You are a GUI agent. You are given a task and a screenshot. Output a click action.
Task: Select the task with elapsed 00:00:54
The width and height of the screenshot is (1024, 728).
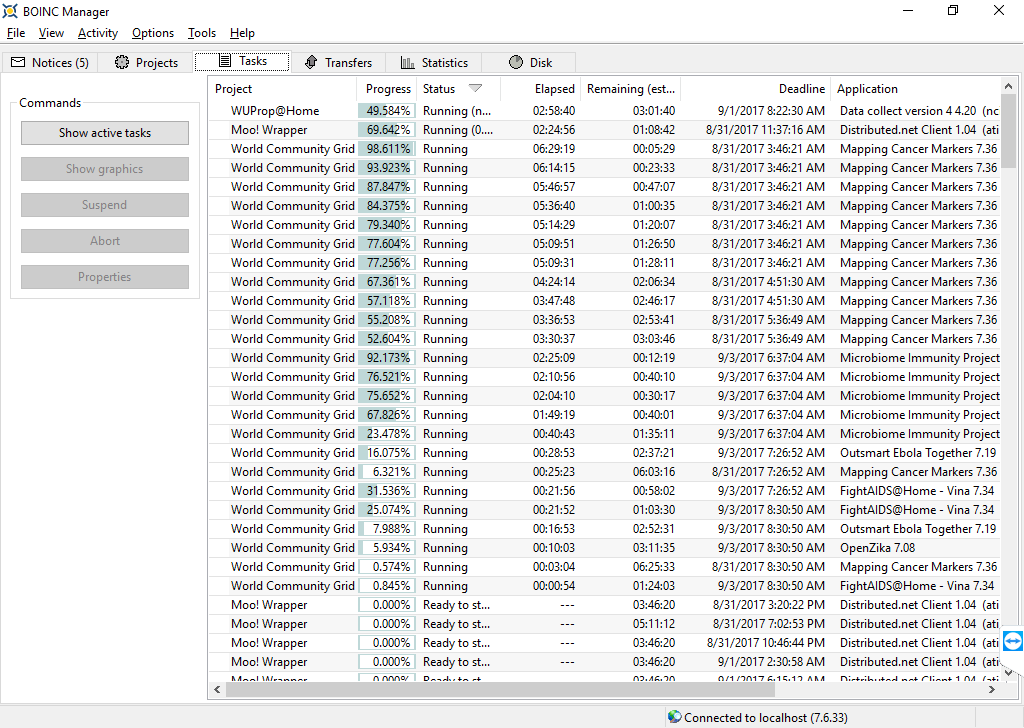[604, 586]
